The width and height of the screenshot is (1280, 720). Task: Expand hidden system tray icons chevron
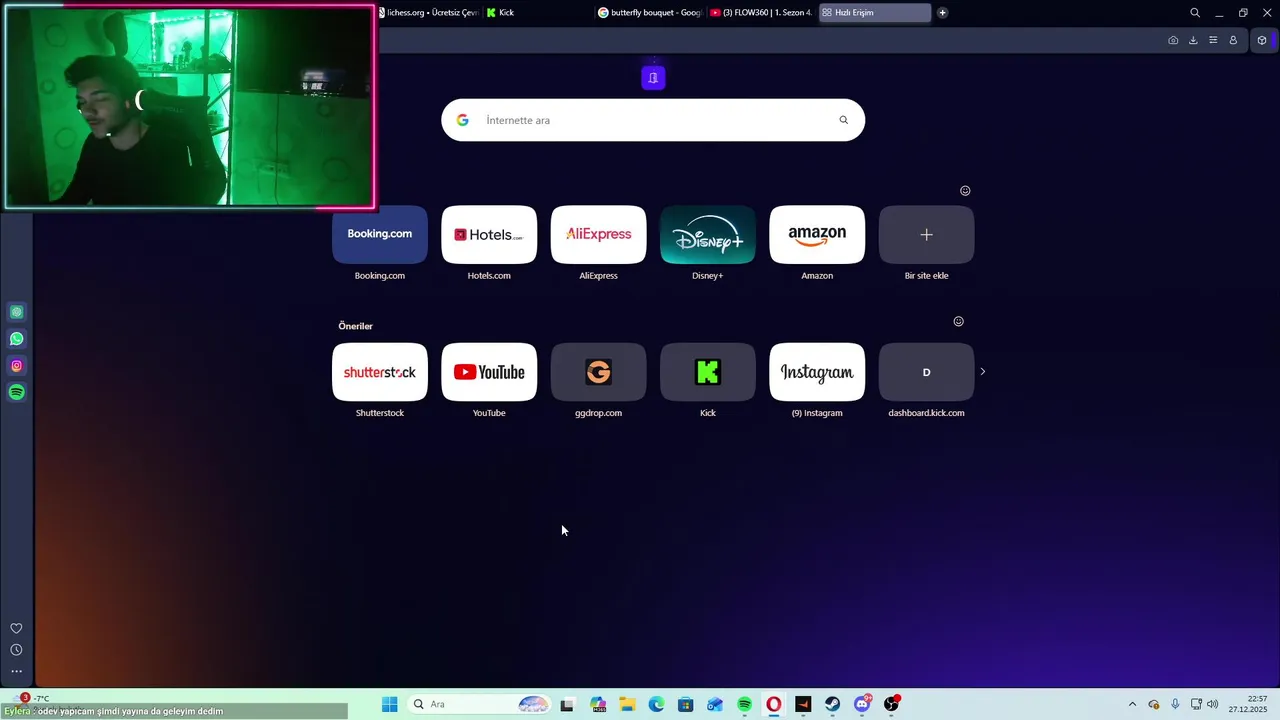[1132, 704]
